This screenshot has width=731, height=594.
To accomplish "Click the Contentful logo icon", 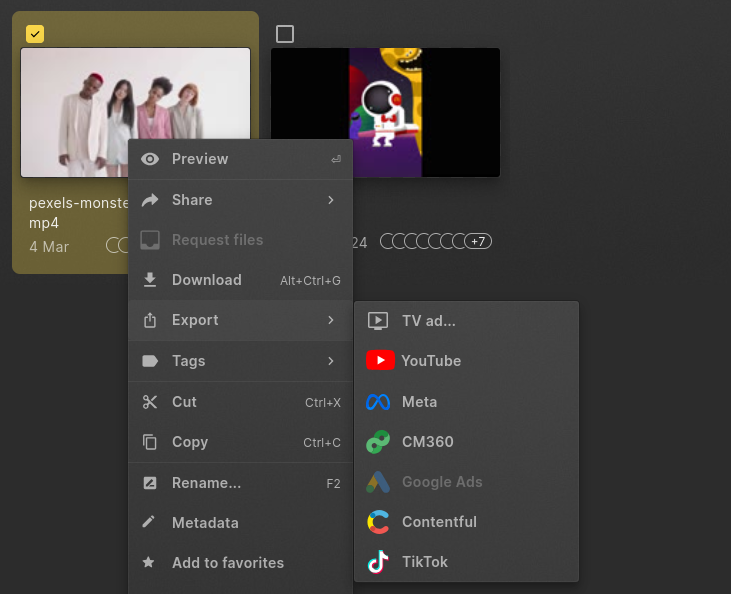I will coord(378,522).
